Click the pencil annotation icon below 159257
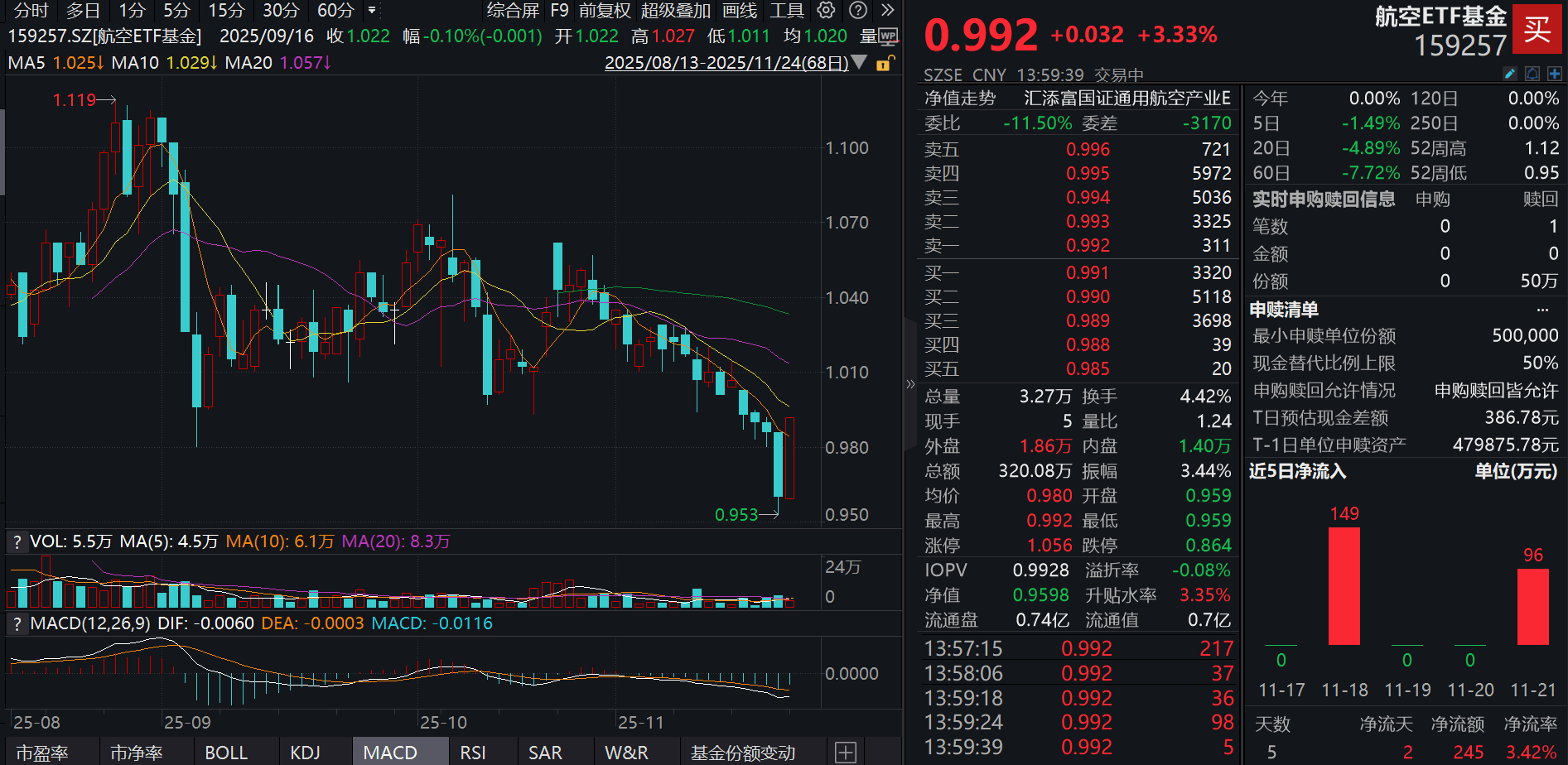Image resolution: width=1568 pixels, height=765 pixels. pyautogui.click(x=1509, y=74)
